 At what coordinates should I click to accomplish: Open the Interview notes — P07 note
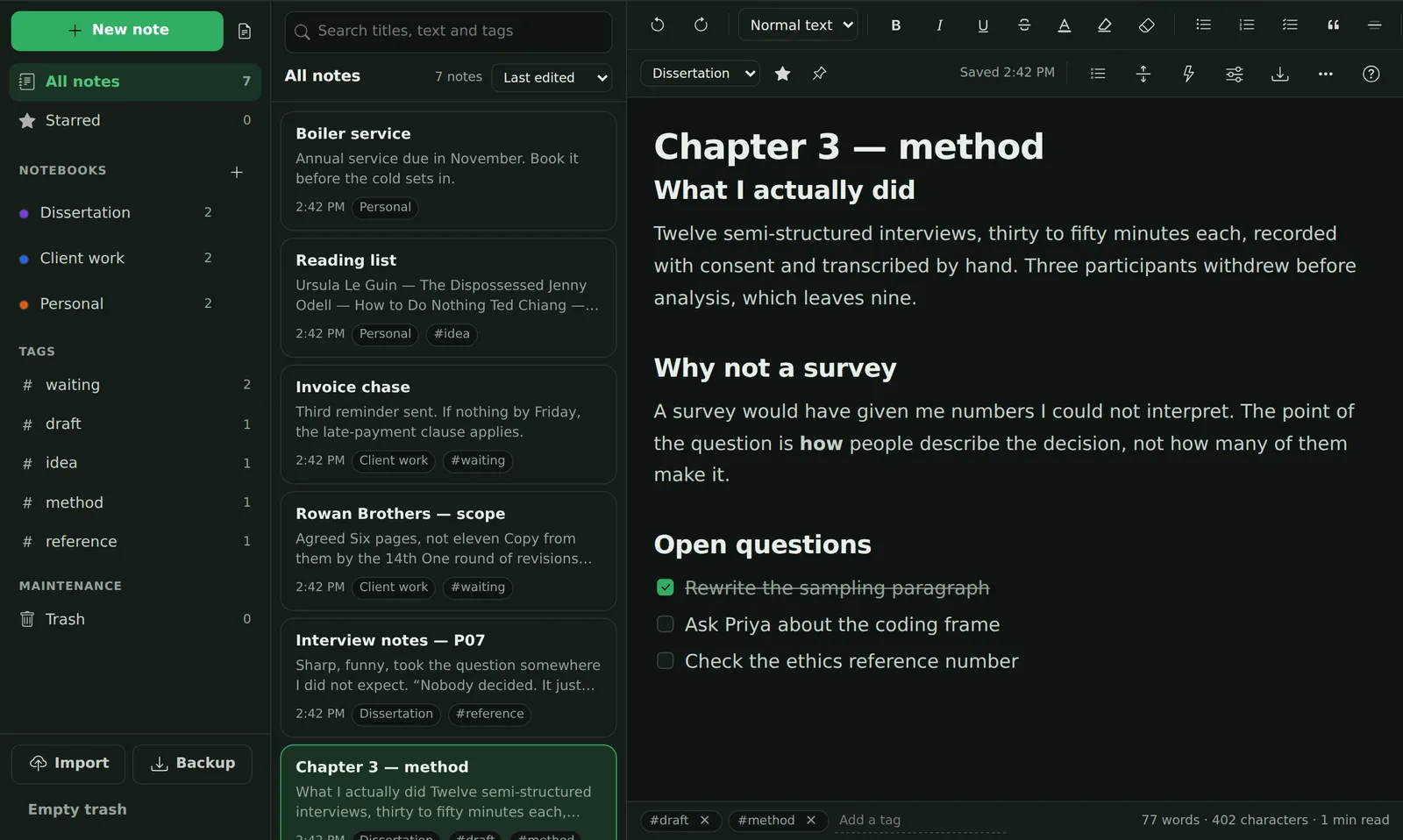tap(448, 678)
